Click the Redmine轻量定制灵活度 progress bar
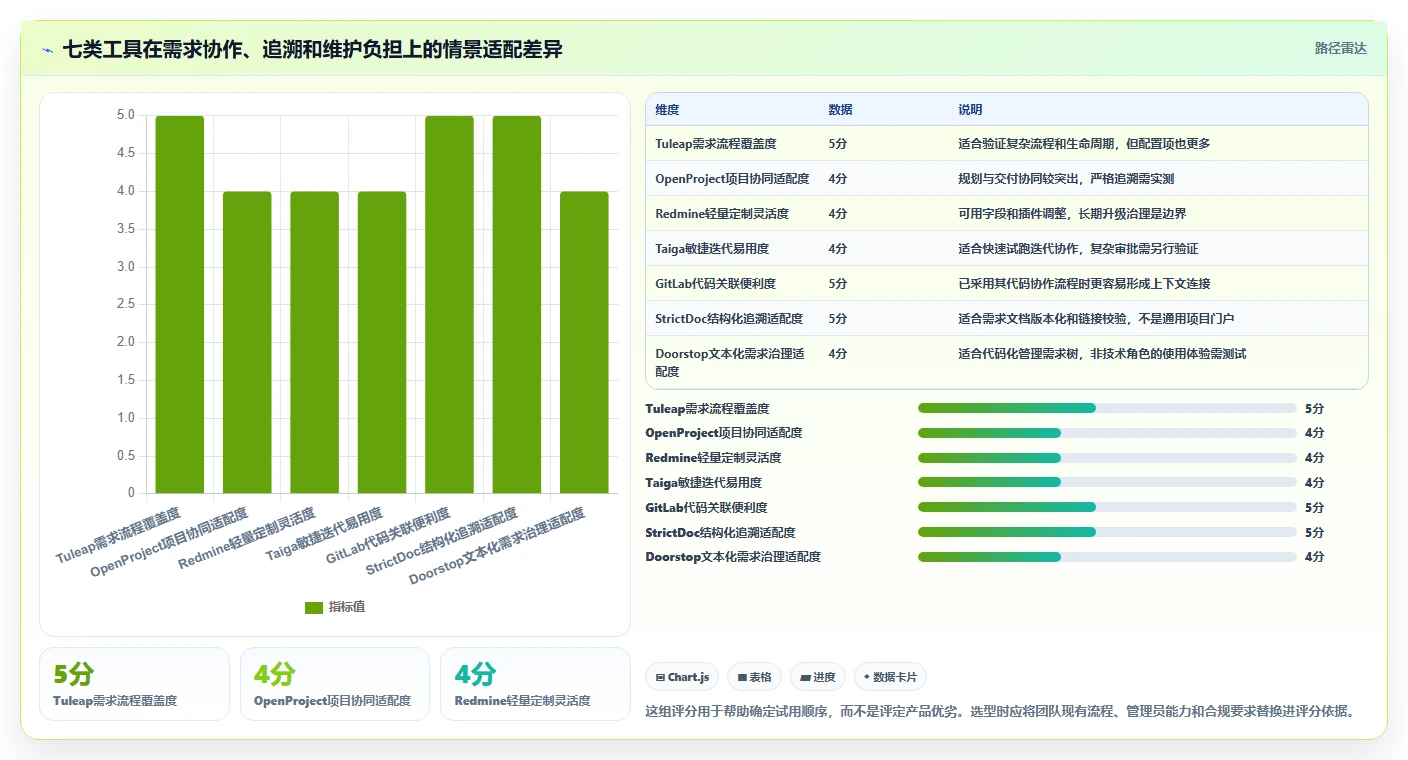 [x=1107, y=458]
